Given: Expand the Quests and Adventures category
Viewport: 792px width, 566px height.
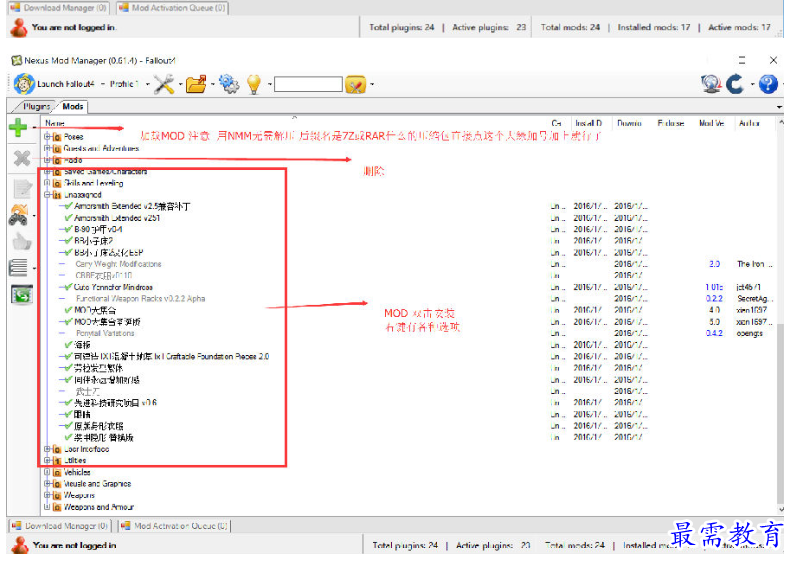Looking at the screenshot, I should click(47, 148).
